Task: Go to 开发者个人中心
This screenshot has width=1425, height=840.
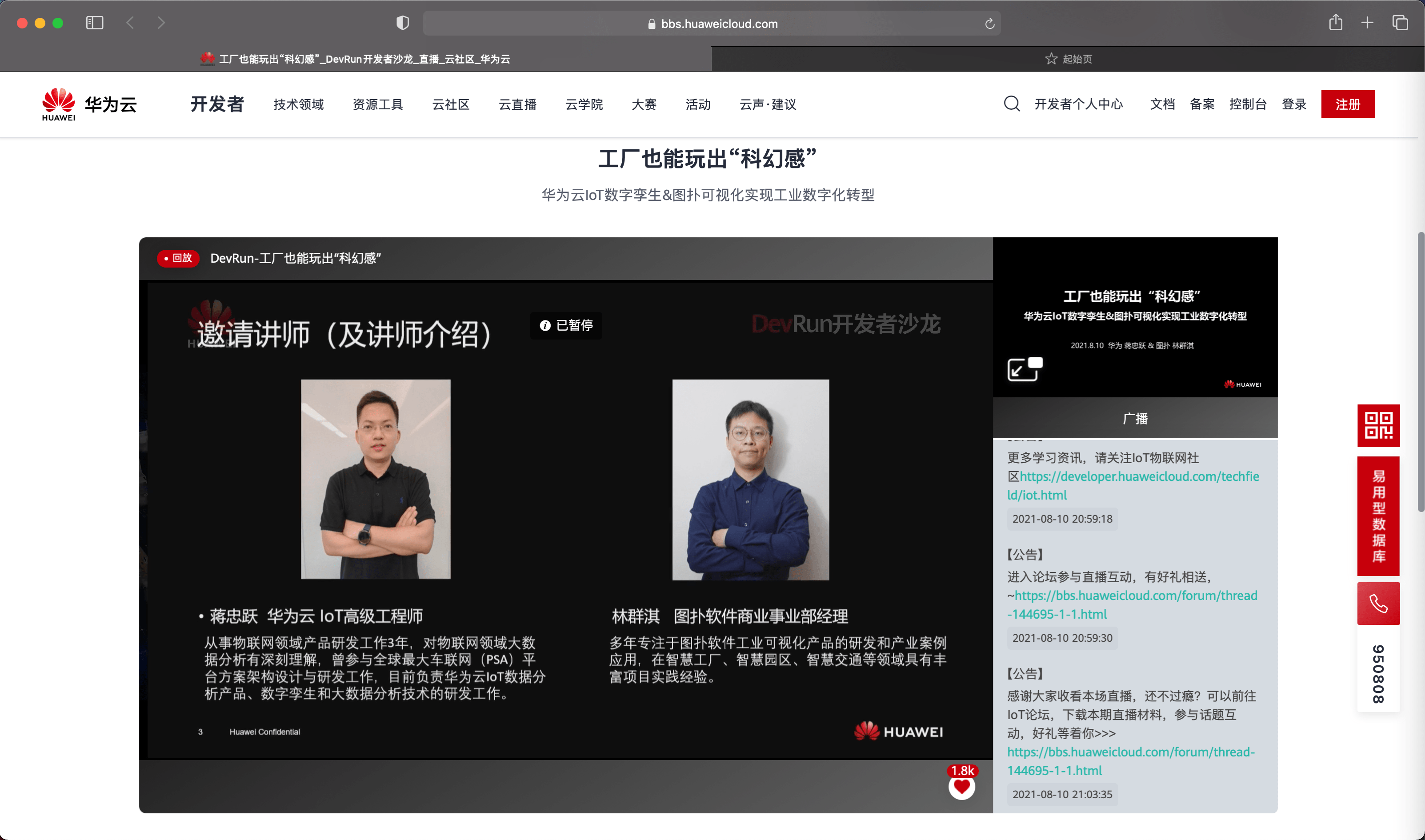Action: point(1079,104)
